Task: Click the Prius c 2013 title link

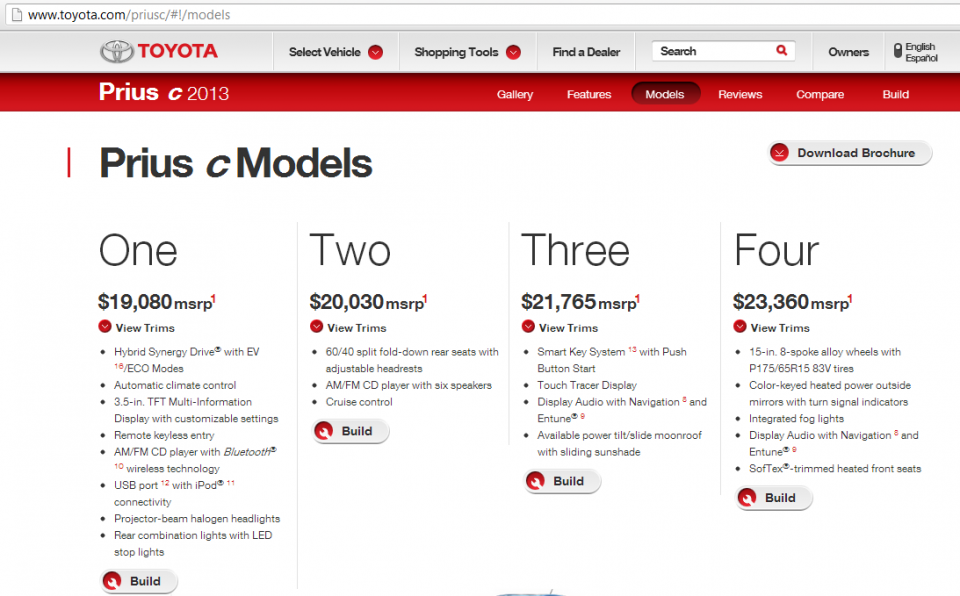Action: tap(164, 92)
